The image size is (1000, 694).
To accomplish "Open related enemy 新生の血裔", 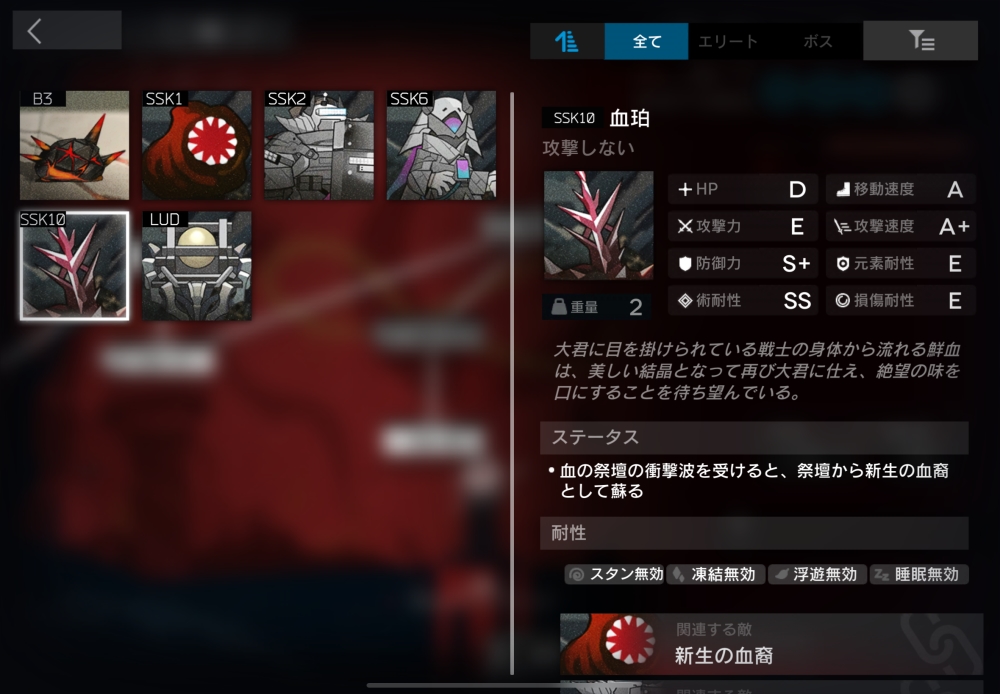I will 771,644.
